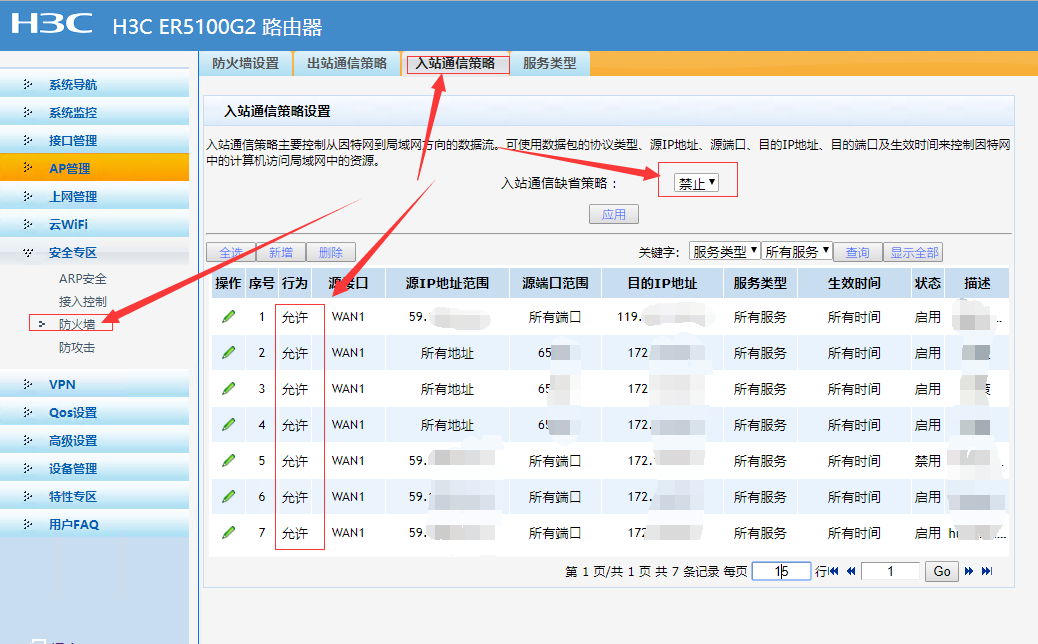Image resolution: width=1038 pixels, height=644 pixels.
Task: Expand the AP管理 menu
Action: click(x=94, y=168)
